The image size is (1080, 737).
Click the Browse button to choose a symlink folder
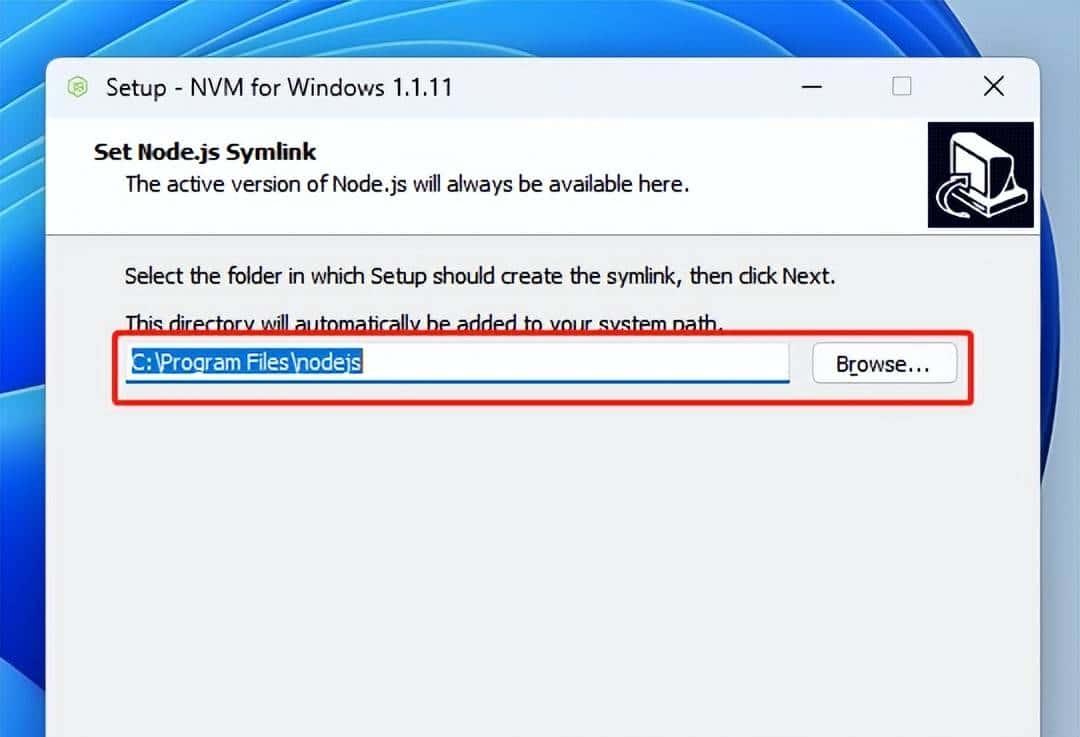(x=884, y=363)
